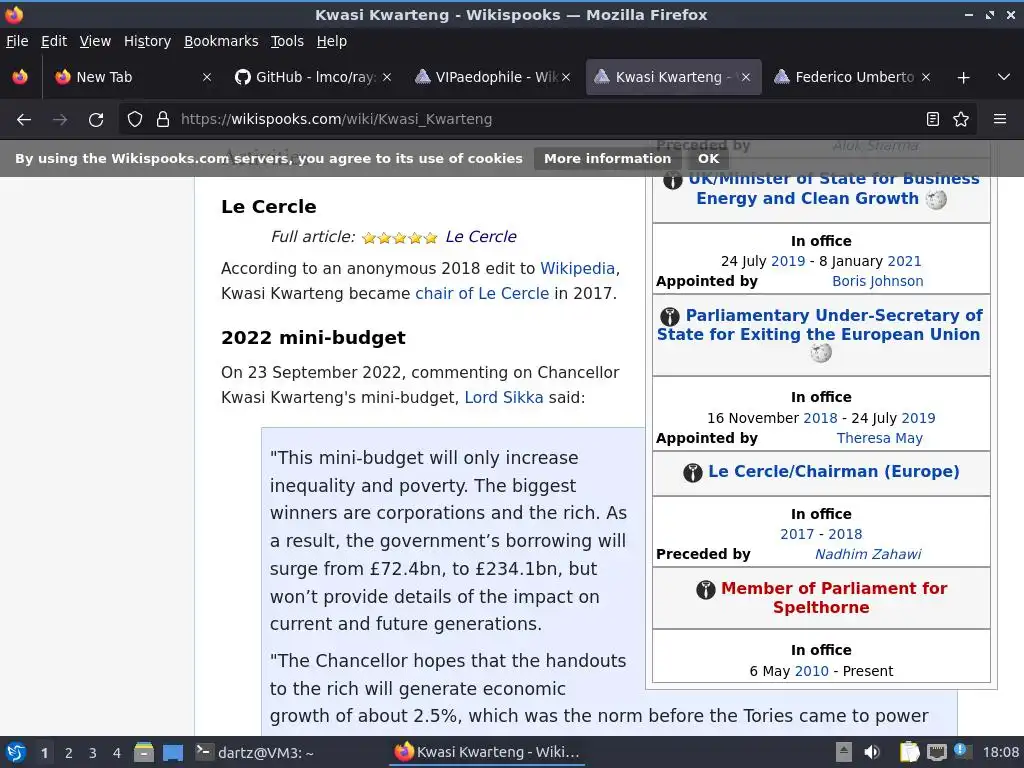This screenshot has width=1024, height=768.
Task: Open dartz@VM3 terminal taskbar entry
Action: click(256, 752)
